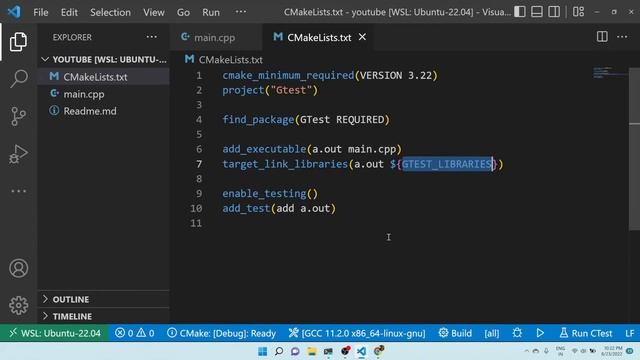Open the Go menu
This screenshot has height=360, width=640.
(x=183, y=12)
